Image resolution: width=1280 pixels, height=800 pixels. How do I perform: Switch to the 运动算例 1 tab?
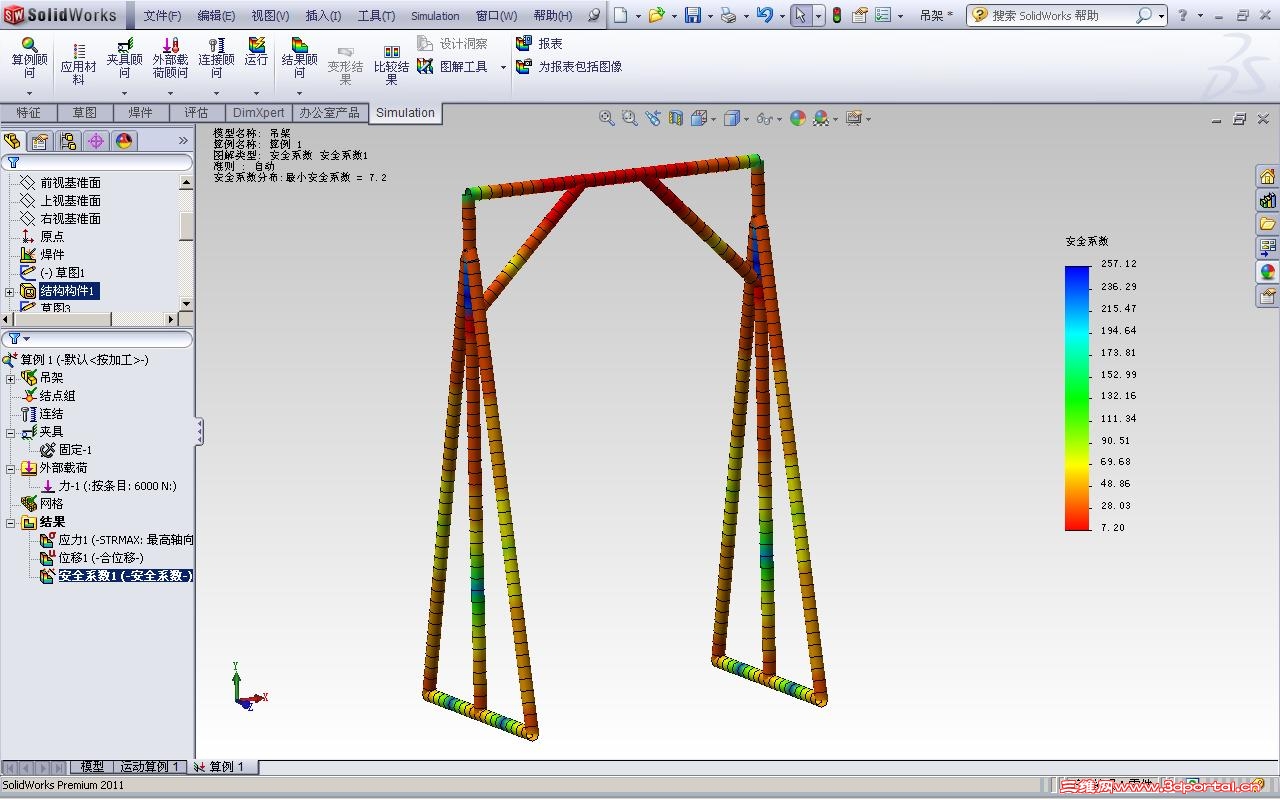pyautogui.click(x=149, y=767)
